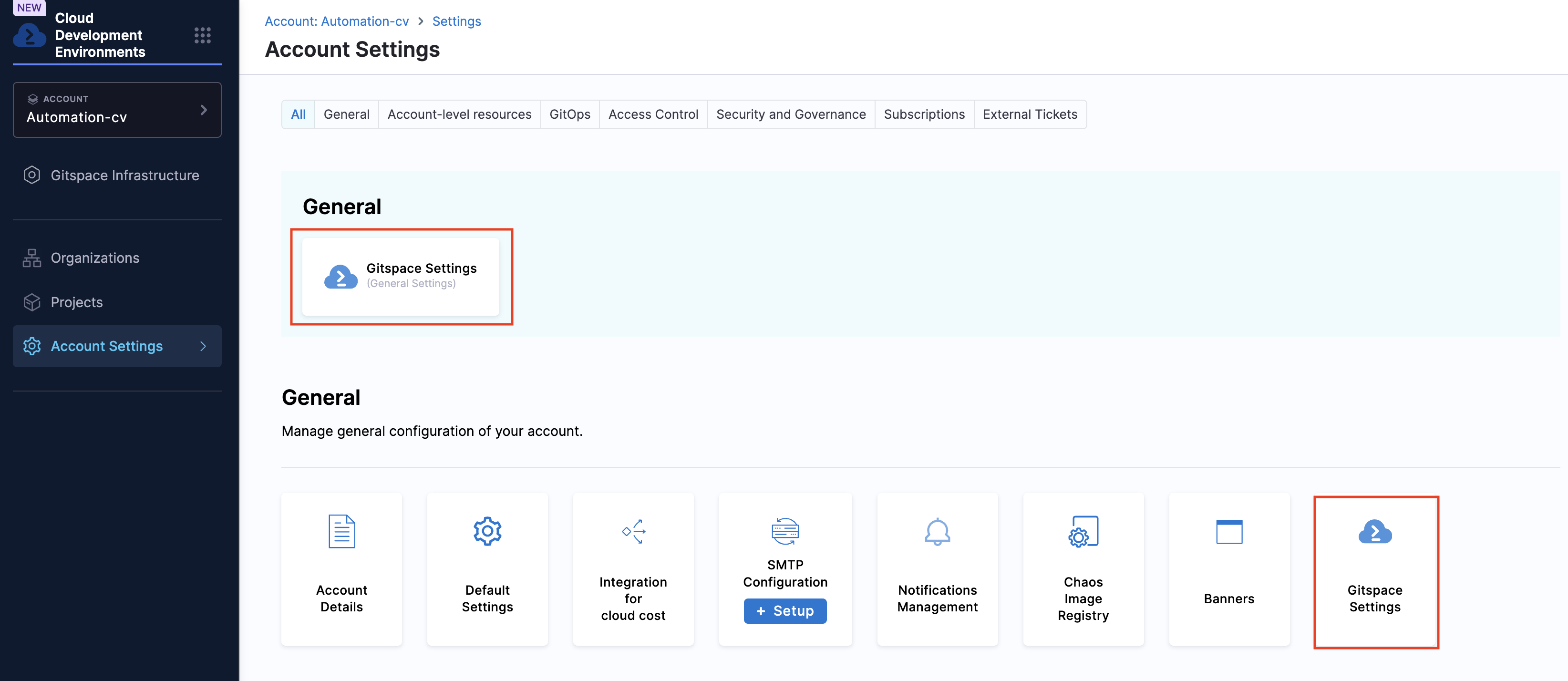1568x681 pixels.
Task: Open Gitspace Settings (General Settings) card
Action: coord(401,276)
